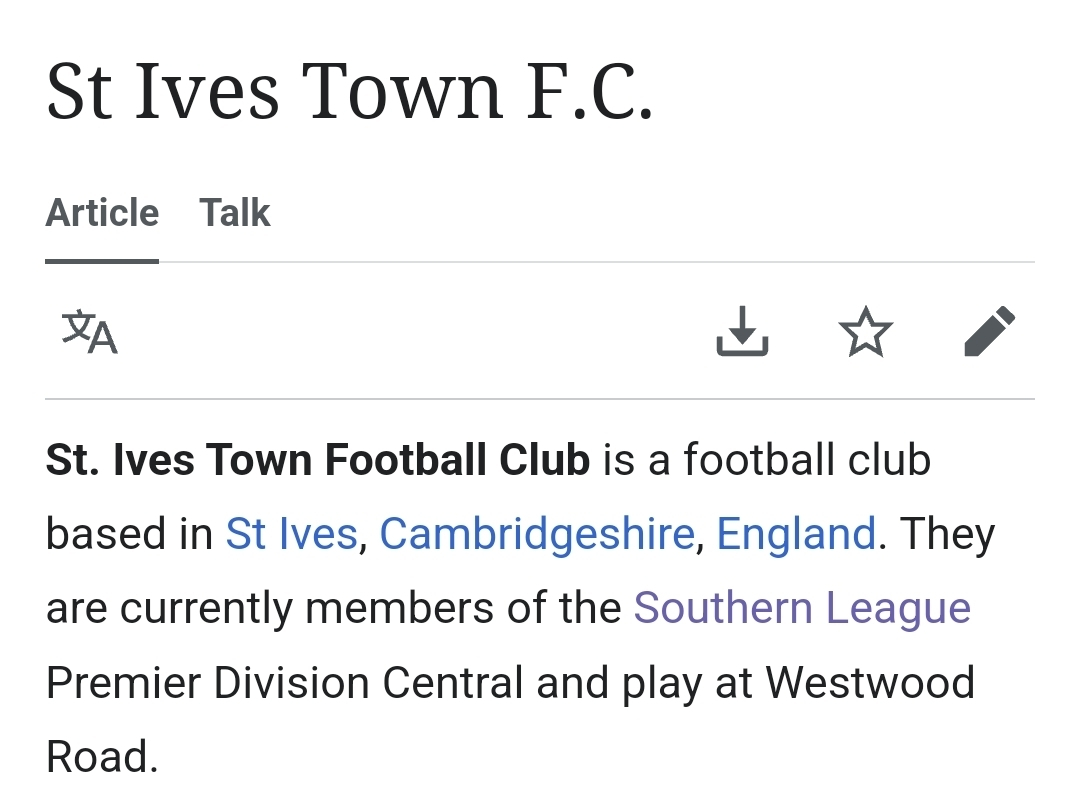
Task: Click the St Ives Town F.C. page heading
Action: click(x=349, y=92)
